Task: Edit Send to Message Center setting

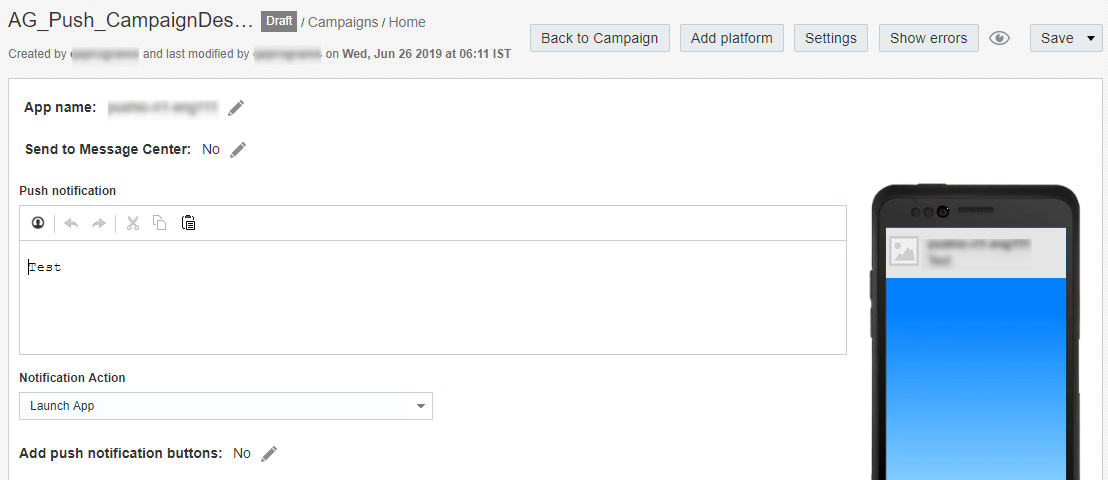Action: click(238, 150)
